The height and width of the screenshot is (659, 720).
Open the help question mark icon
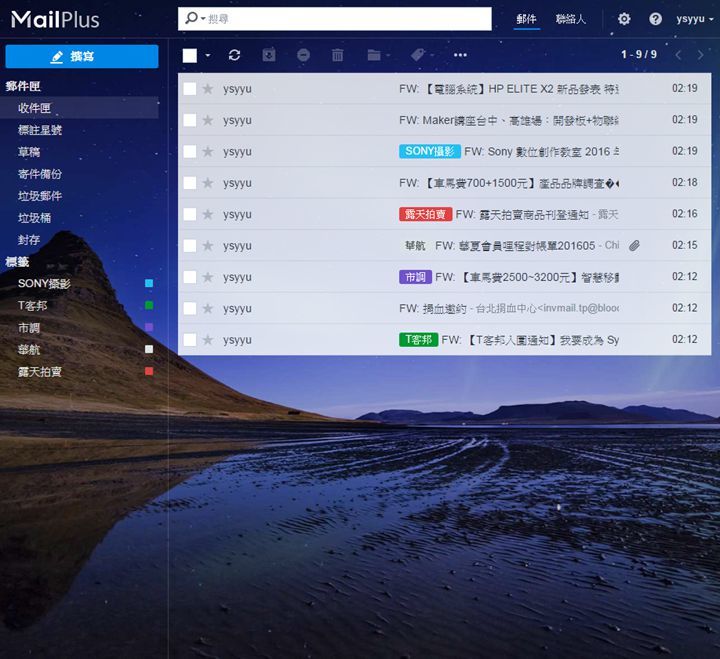click(x=655, y=19)
